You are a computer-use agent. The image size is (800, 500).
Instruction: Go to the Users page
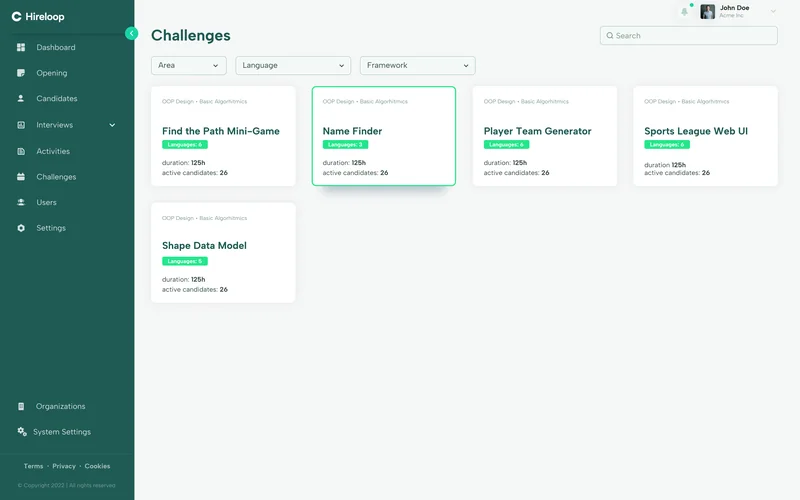pyautogui.click(x=46, y=203)
